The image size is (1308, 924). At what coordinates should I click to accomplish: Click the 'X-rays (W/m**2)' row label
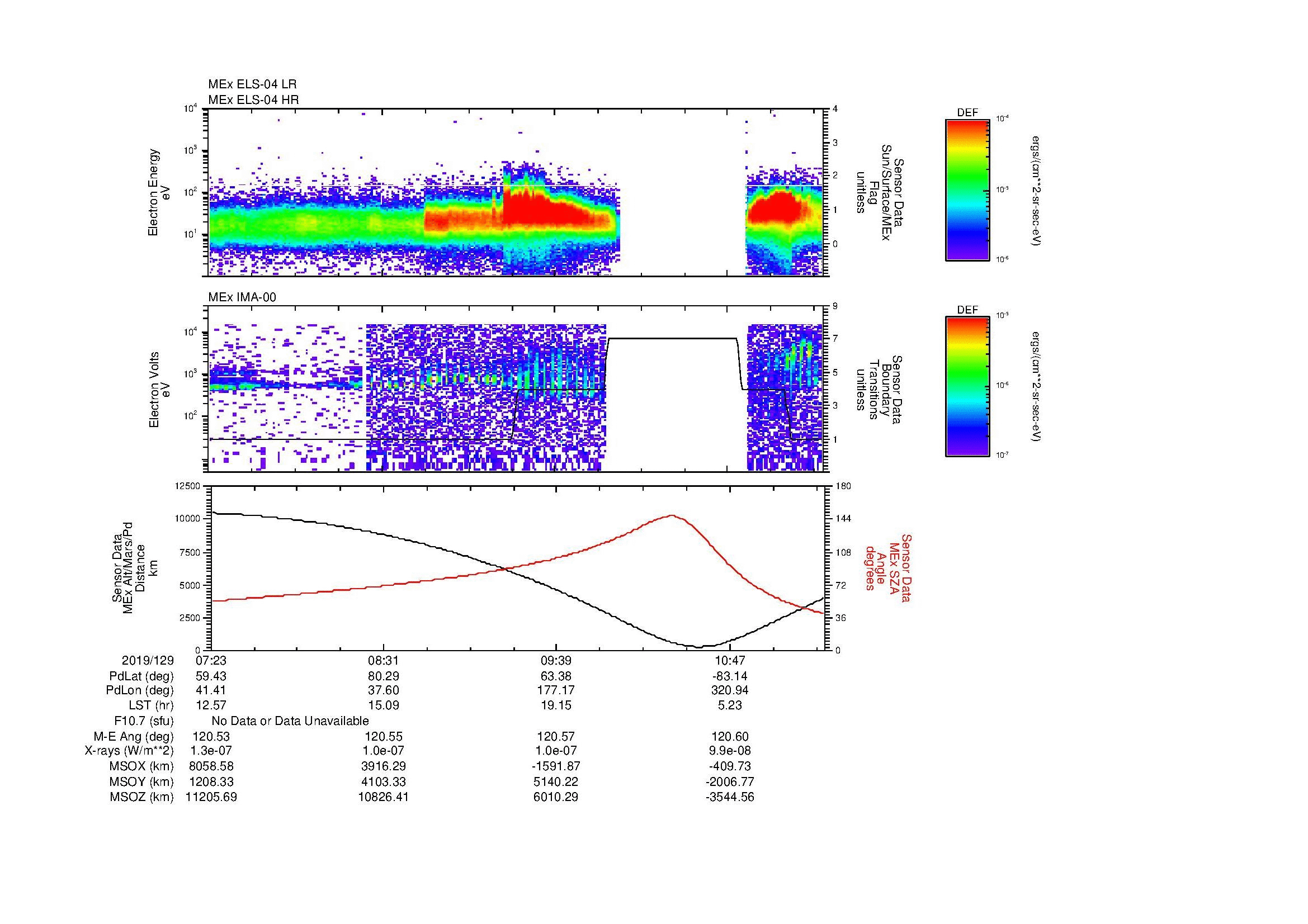(129, 751)
